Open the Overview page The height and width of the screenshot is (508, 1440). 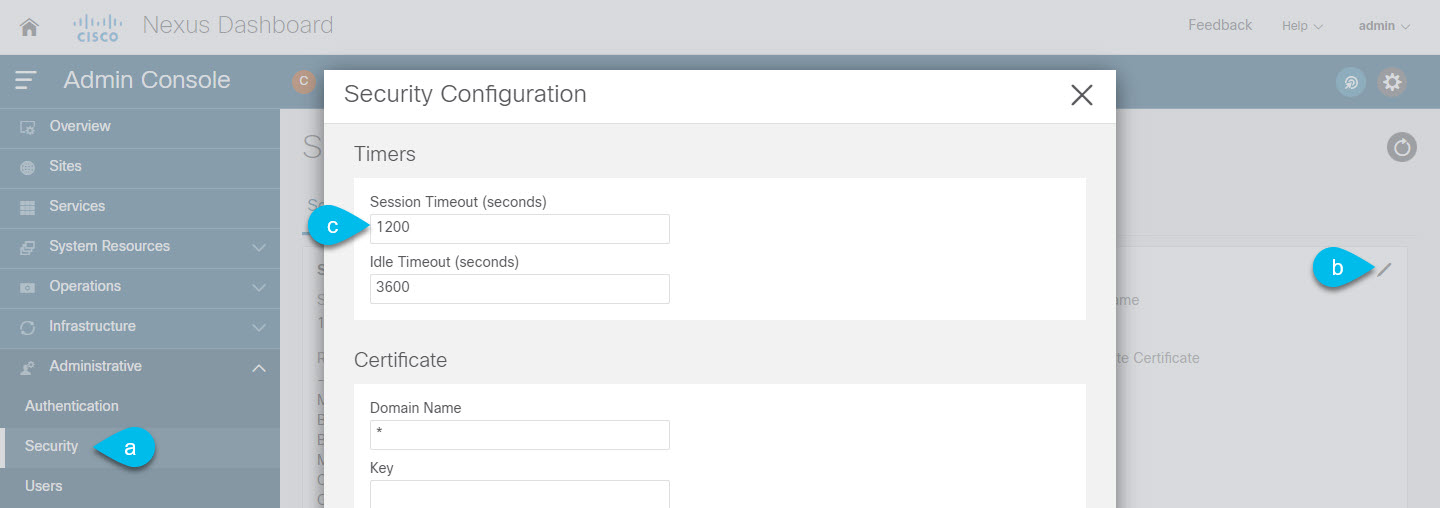pos(80,126)
